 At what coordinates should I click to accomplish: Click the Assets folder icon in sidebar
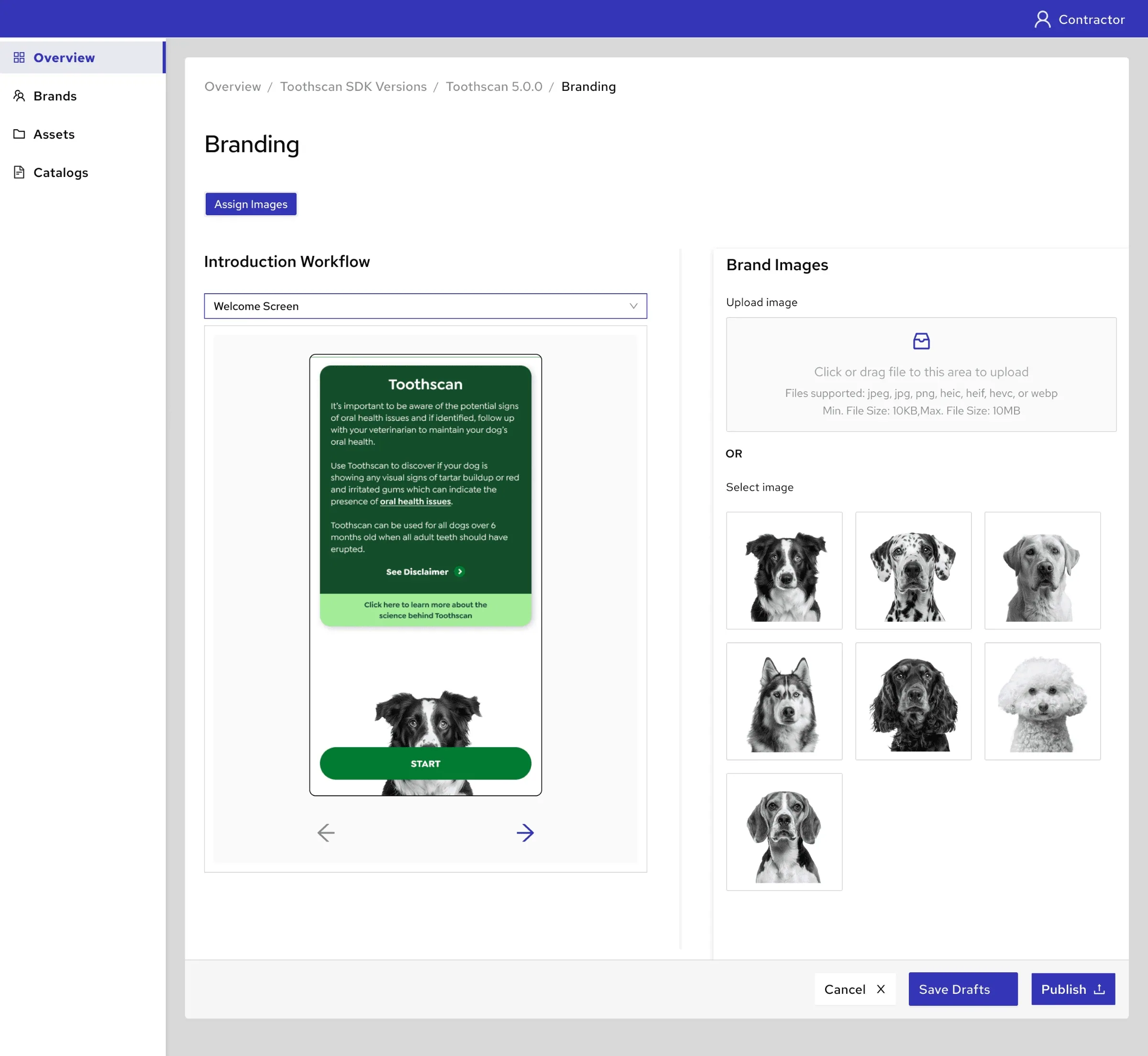pos(19,134)
